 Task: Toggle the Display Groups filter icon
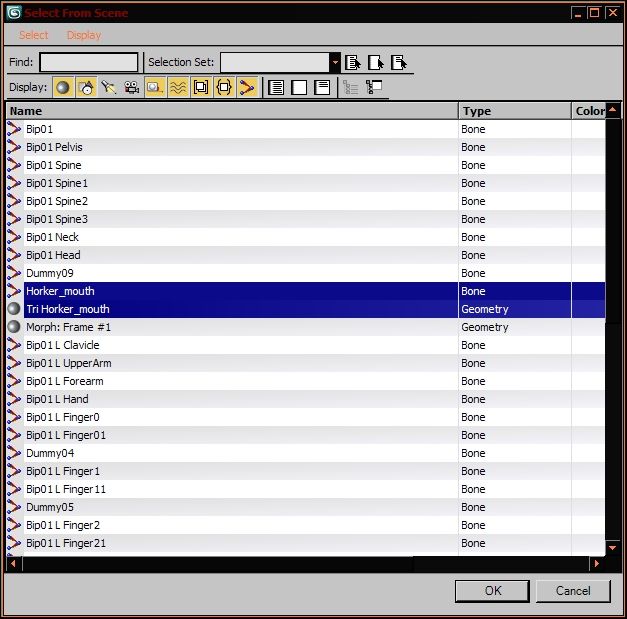click(201, 87)
